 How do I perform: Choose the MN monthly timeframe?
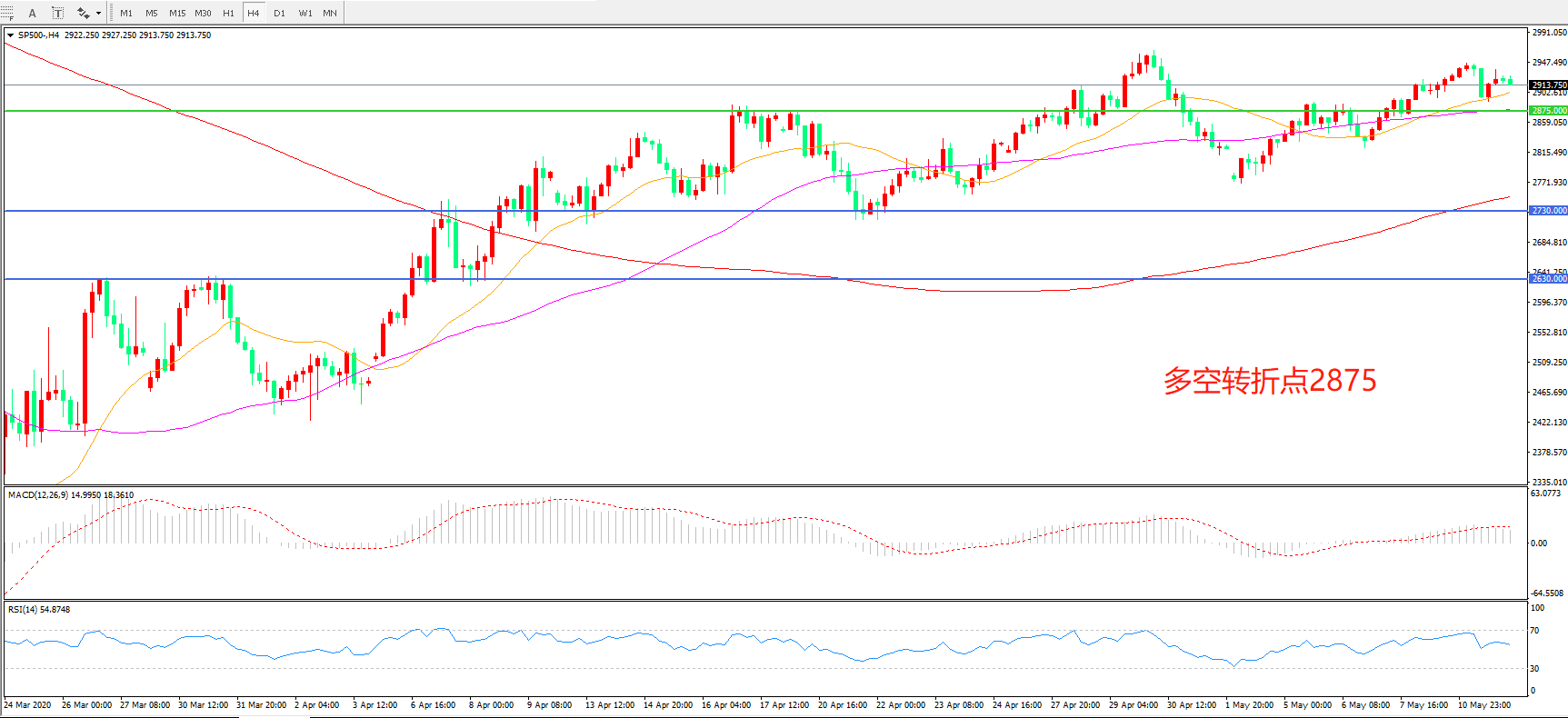(x=330, y=13)
